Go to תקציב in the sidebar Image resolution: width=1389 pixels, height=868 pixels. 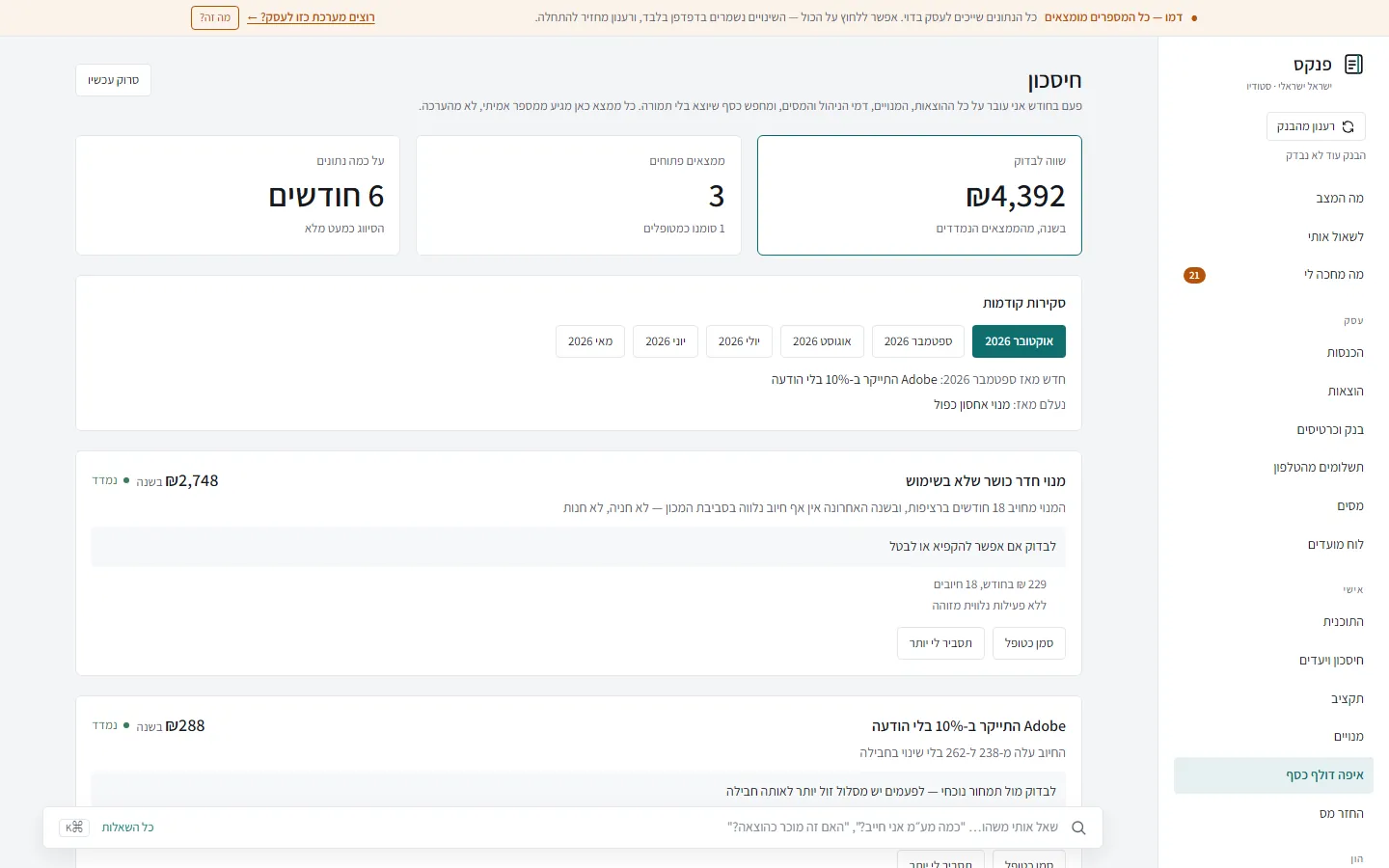tap(1273, 699)
